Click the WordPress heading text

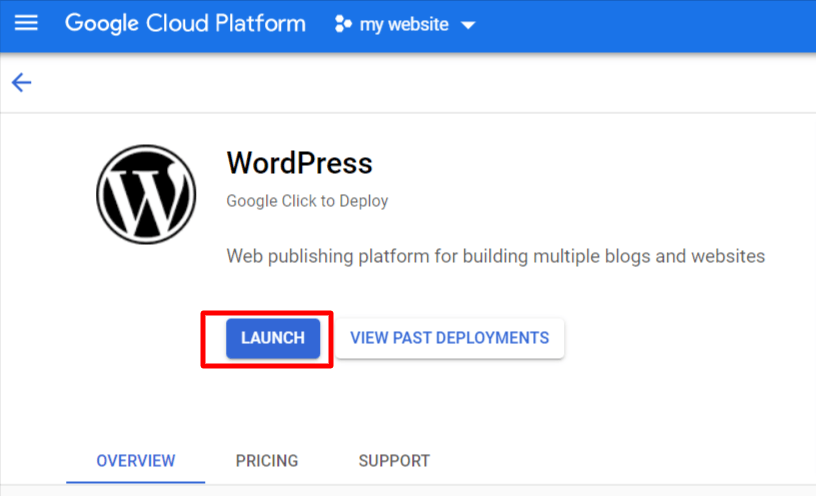pos(300,163)
